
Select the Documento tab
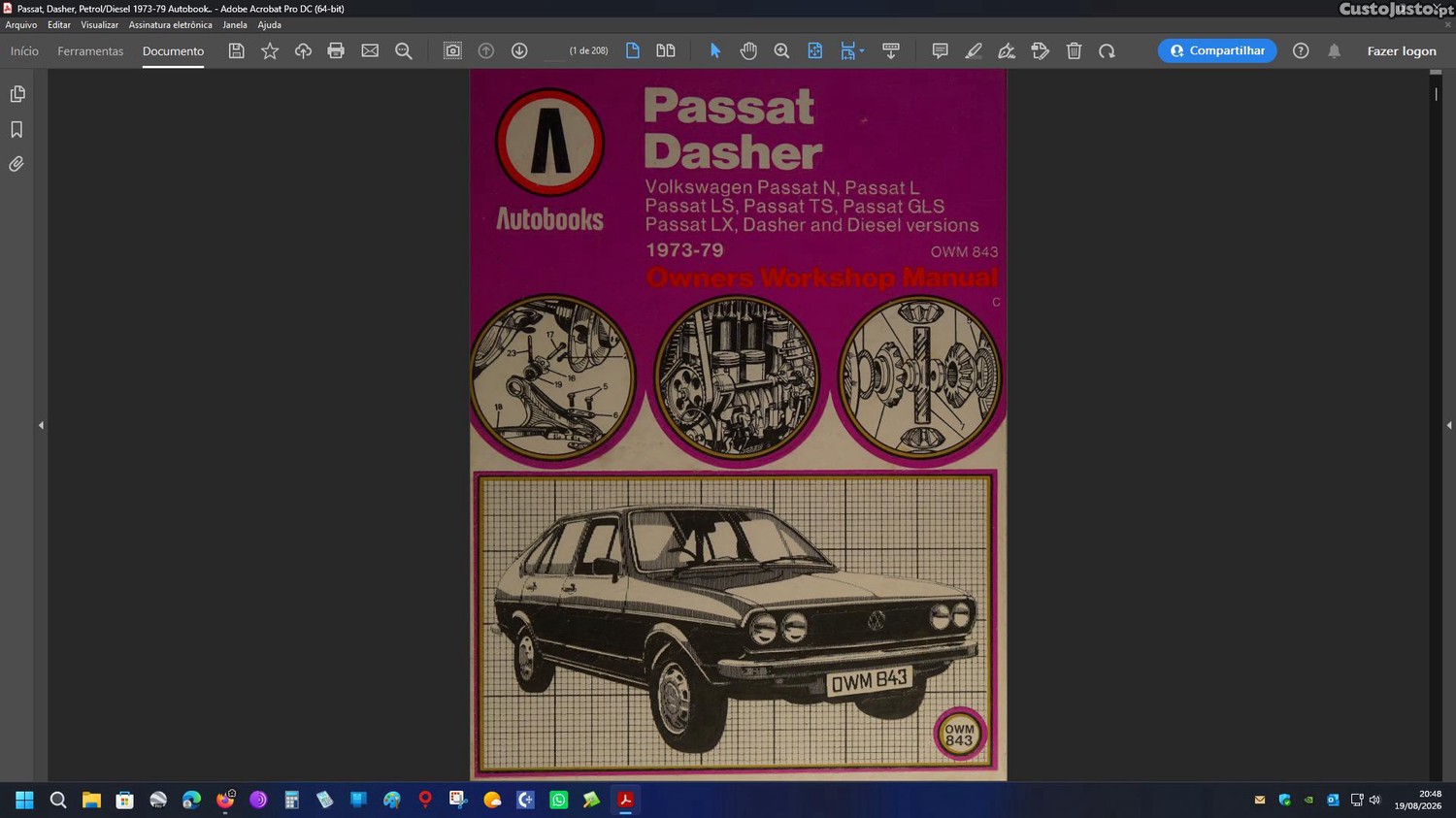173,50
